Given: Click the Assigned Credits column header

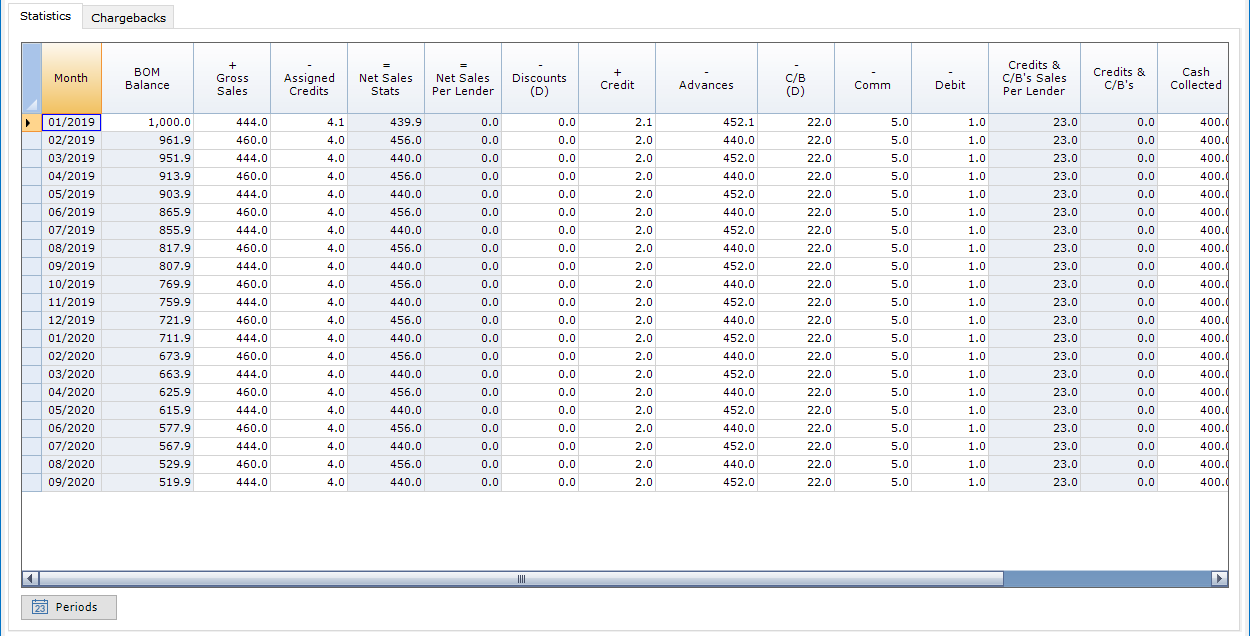Looking at the screenshot, I should coord(309,78).
